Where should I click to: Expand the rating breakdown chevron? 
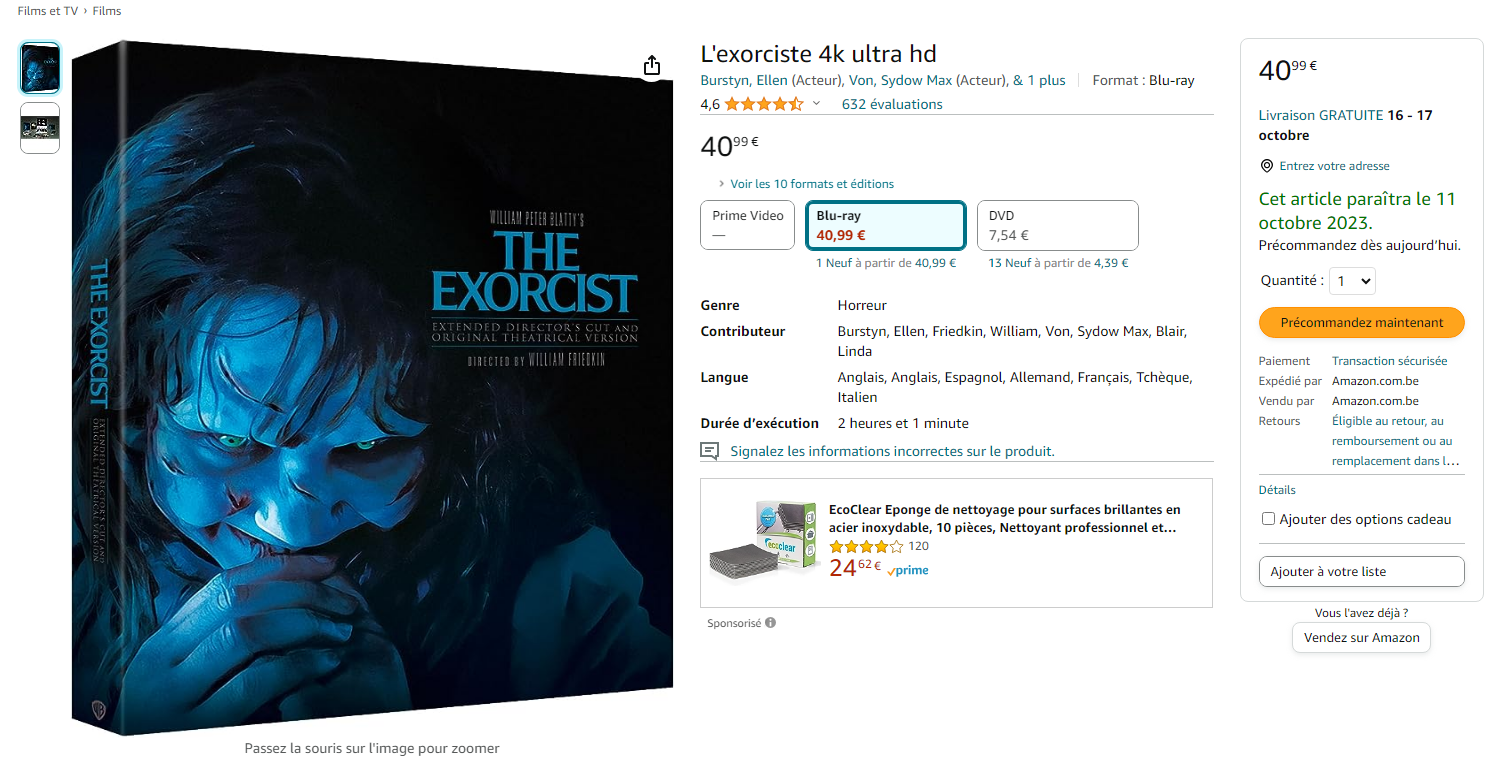[816, 104]
